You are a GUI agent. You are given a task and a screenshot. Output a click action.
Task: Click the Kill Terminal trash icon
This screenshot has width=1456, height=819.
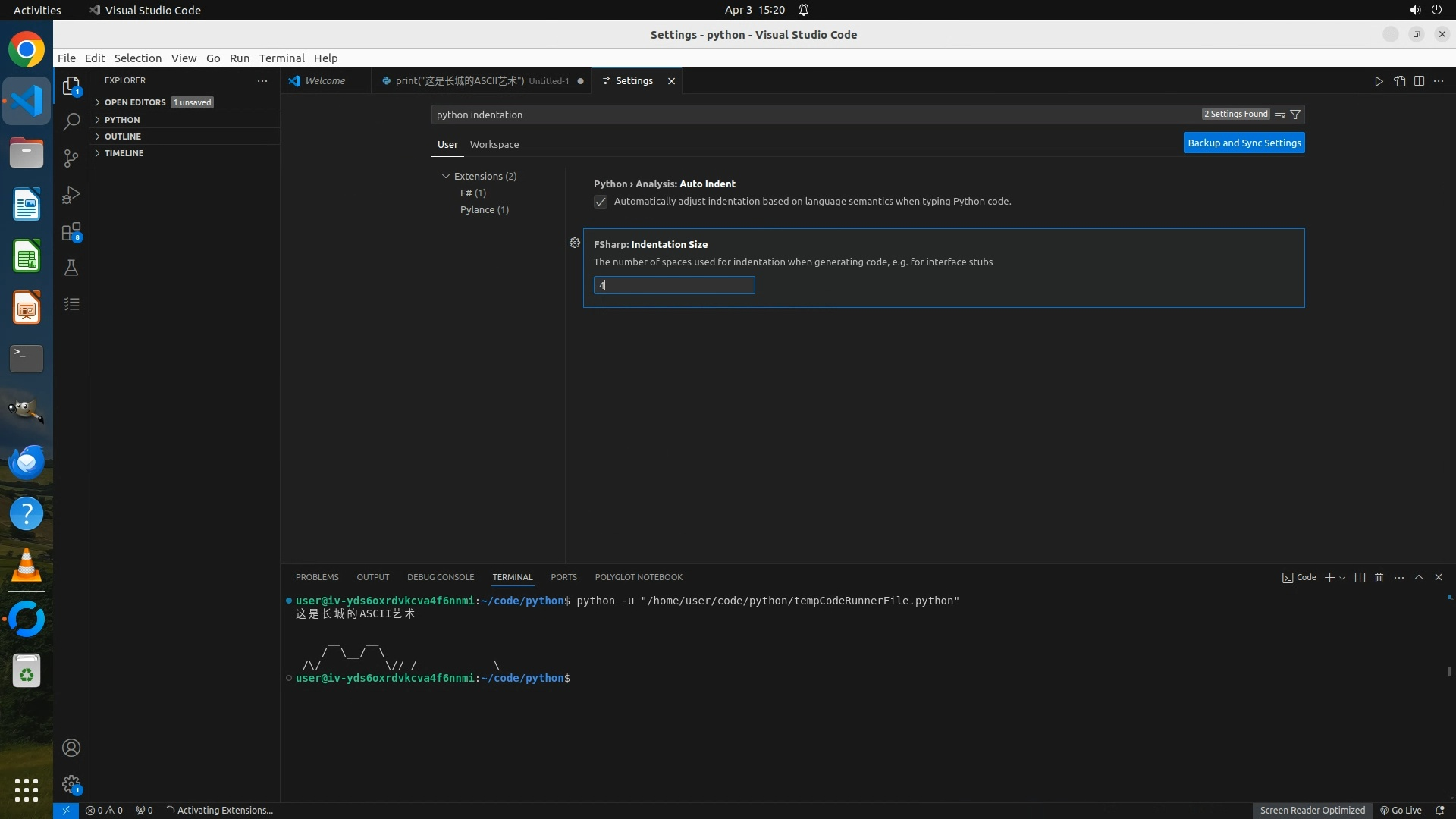click(1379, 577)
